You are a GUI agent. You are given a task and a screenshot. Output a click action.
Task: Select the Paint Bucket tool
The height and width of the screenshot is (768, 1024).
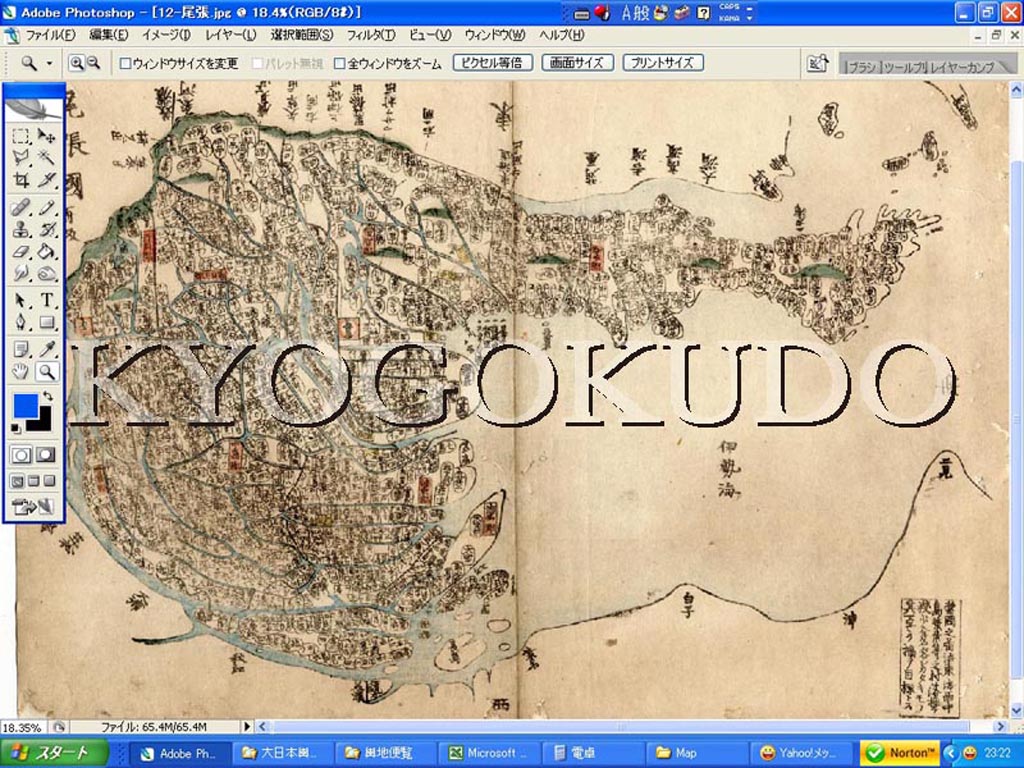click(46, 251)
